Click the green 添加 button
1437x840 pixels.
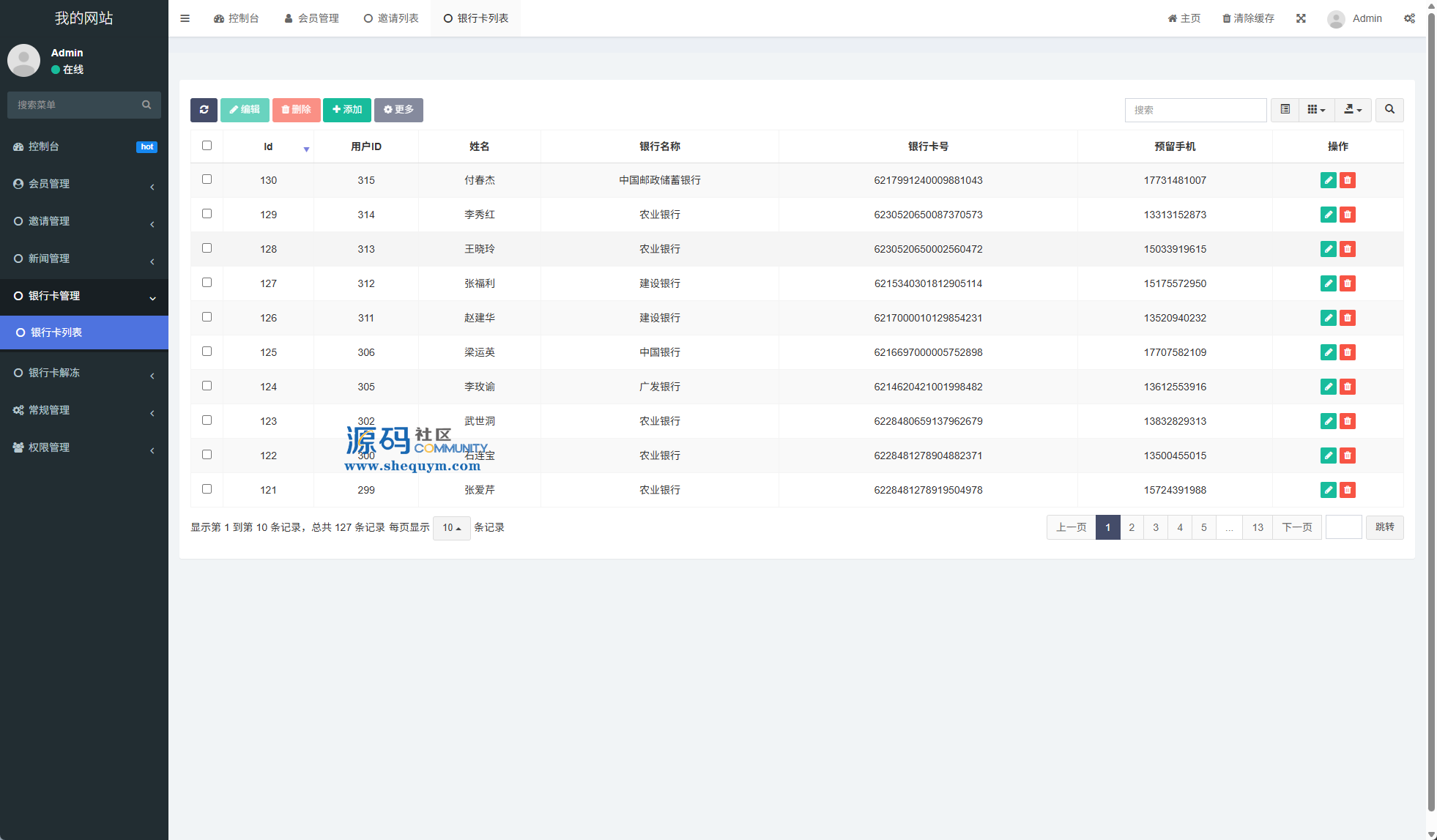click(347, 110)
